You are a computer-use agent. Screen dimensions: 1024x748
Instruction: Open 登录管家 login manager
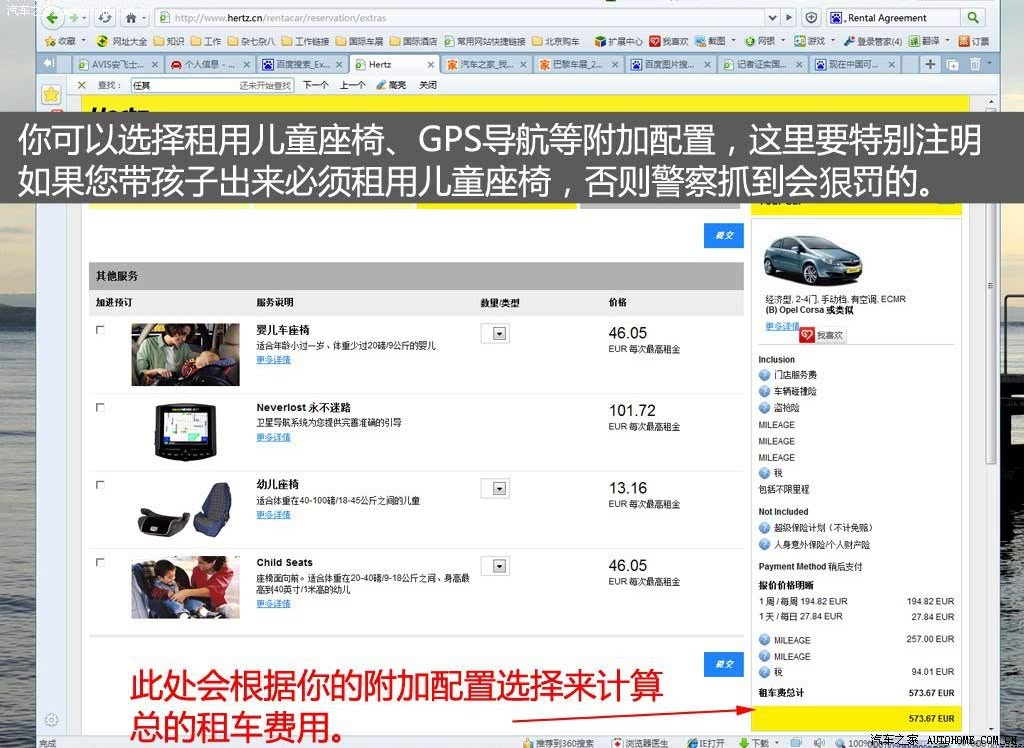point(872,41)
